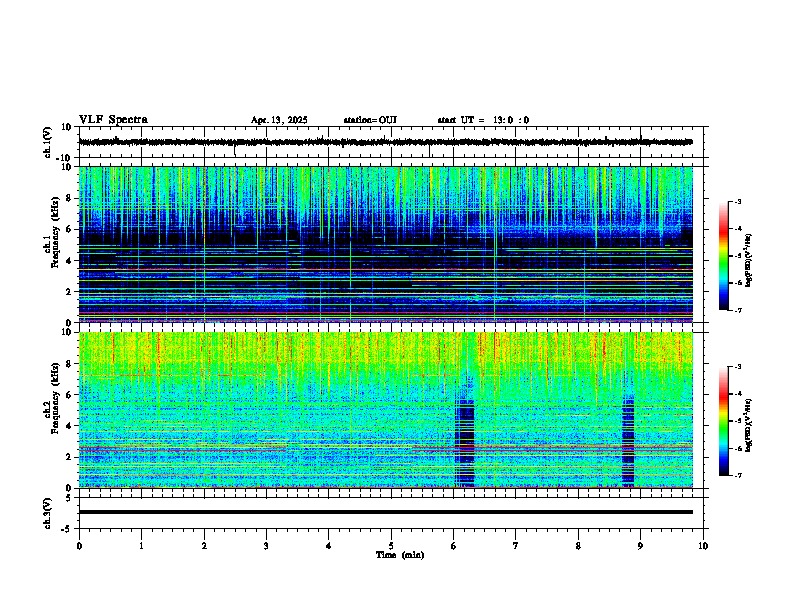The image size is (792, 612).
Task: Click time axis tick label "6"
Action: 454,546
